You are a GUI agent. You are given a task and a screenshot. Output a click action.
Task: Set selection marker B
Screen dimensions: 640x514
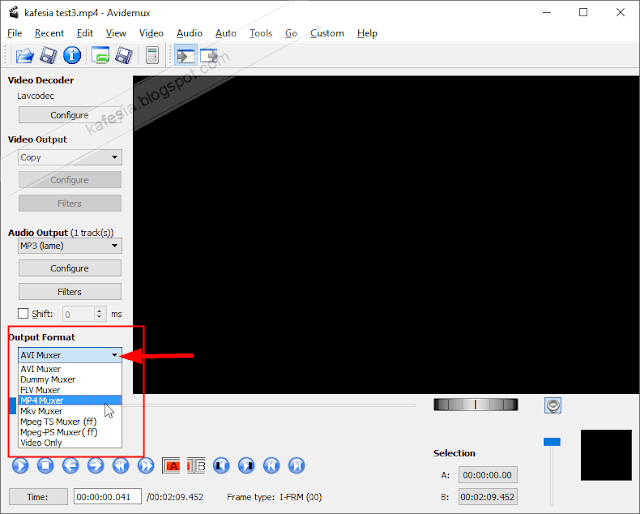click(196, 465)
